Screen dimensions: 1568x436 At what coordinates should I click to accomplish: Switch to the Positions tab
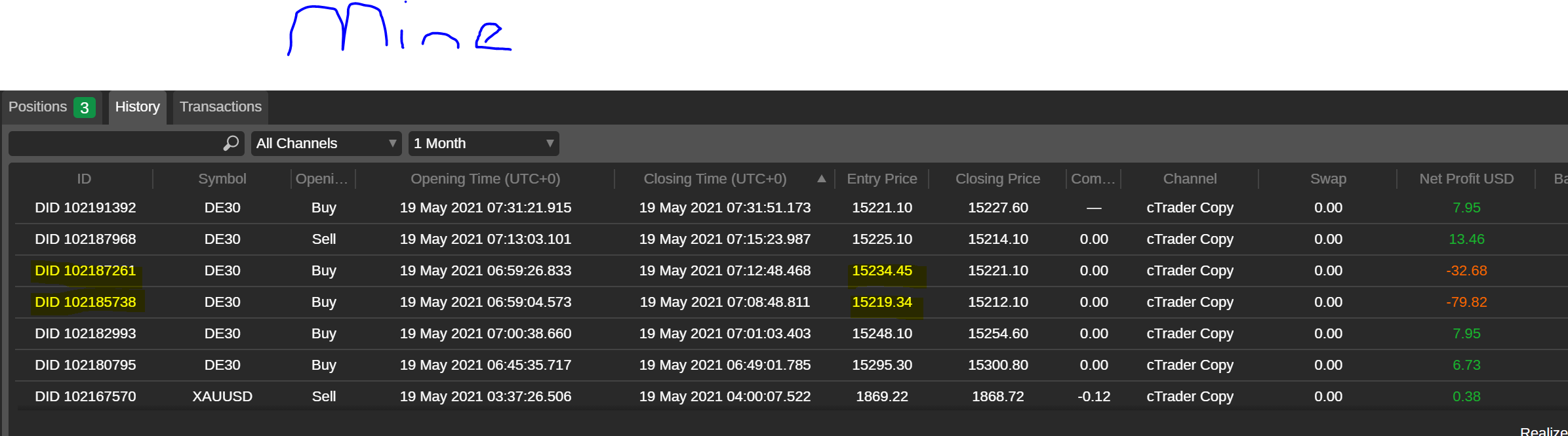pyautogui.click(x=38, y=107)
